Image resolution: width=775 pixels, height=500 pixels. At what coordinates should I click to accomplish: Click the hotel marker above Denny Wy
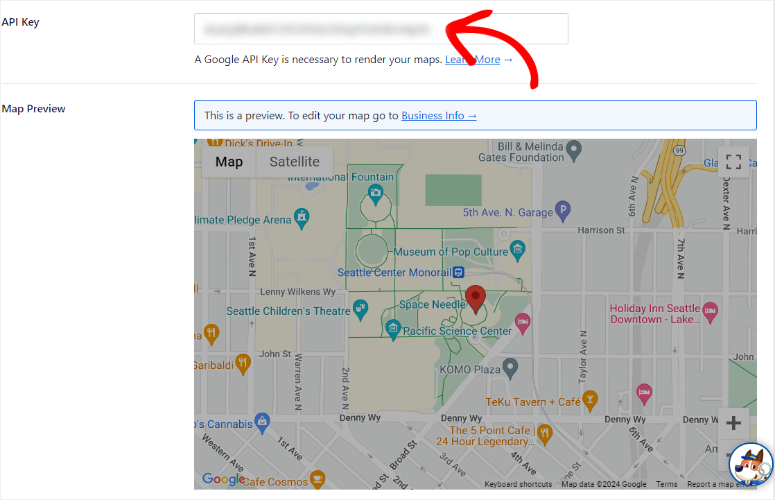tap(644, 394)
